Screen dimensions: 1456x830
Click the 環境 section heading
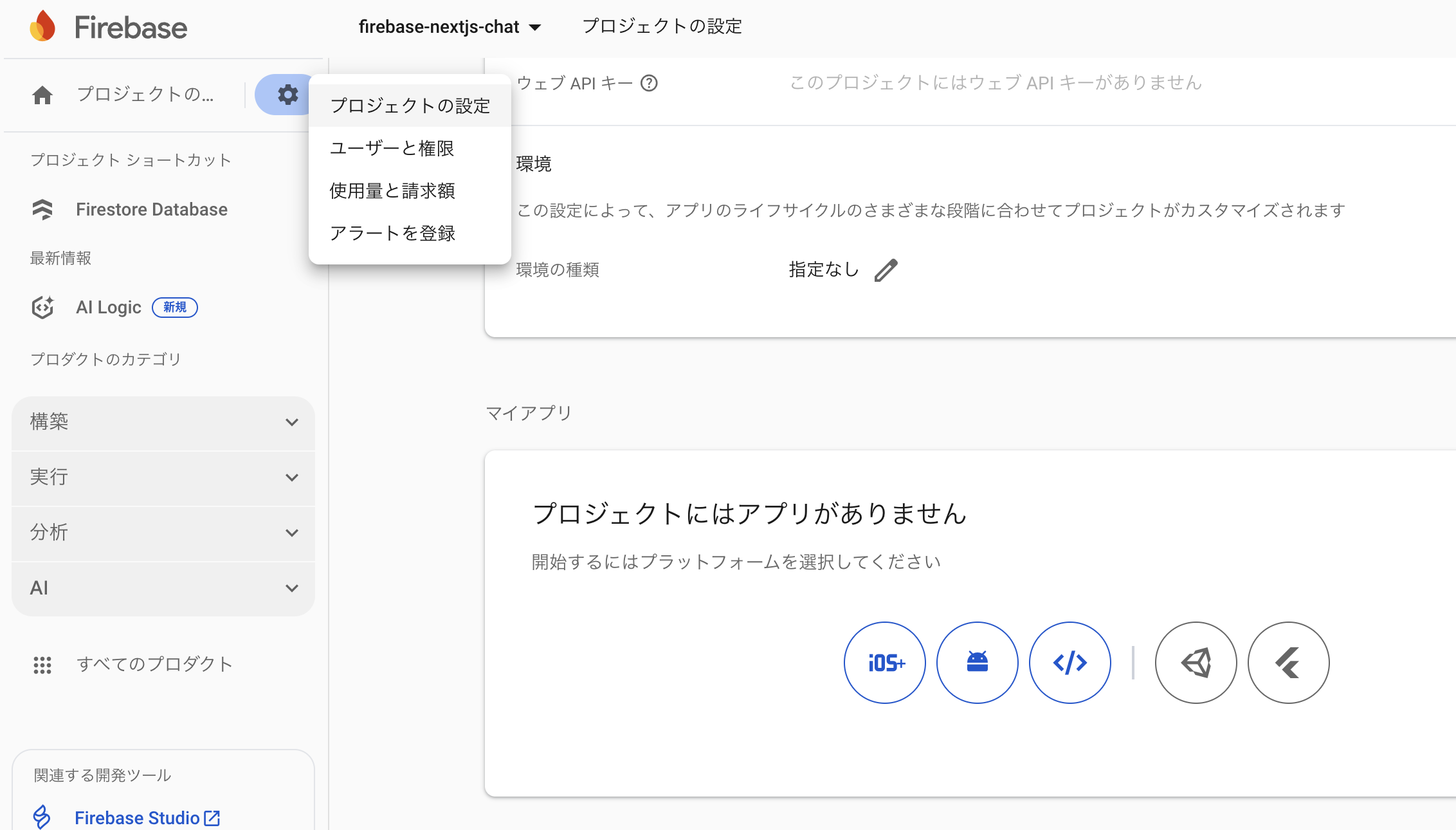[534, 164]
